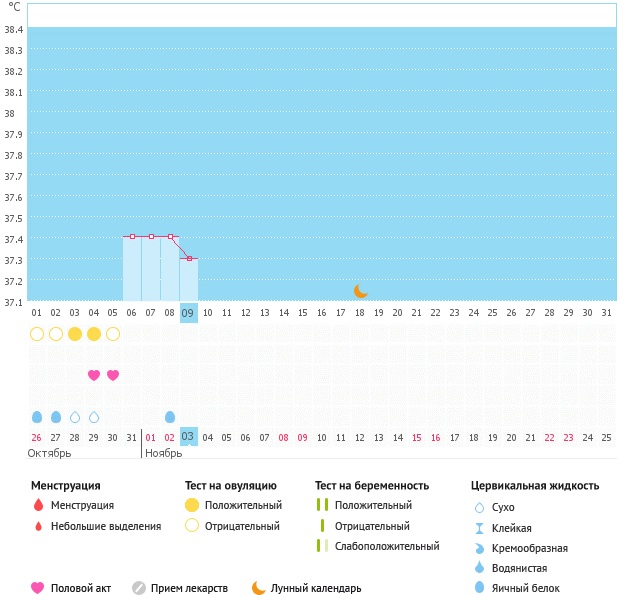Image resolution: width=626 pixels, height=595 pixels.
Task: Click the empty ovulation circle on day 05
Action: 113,334
